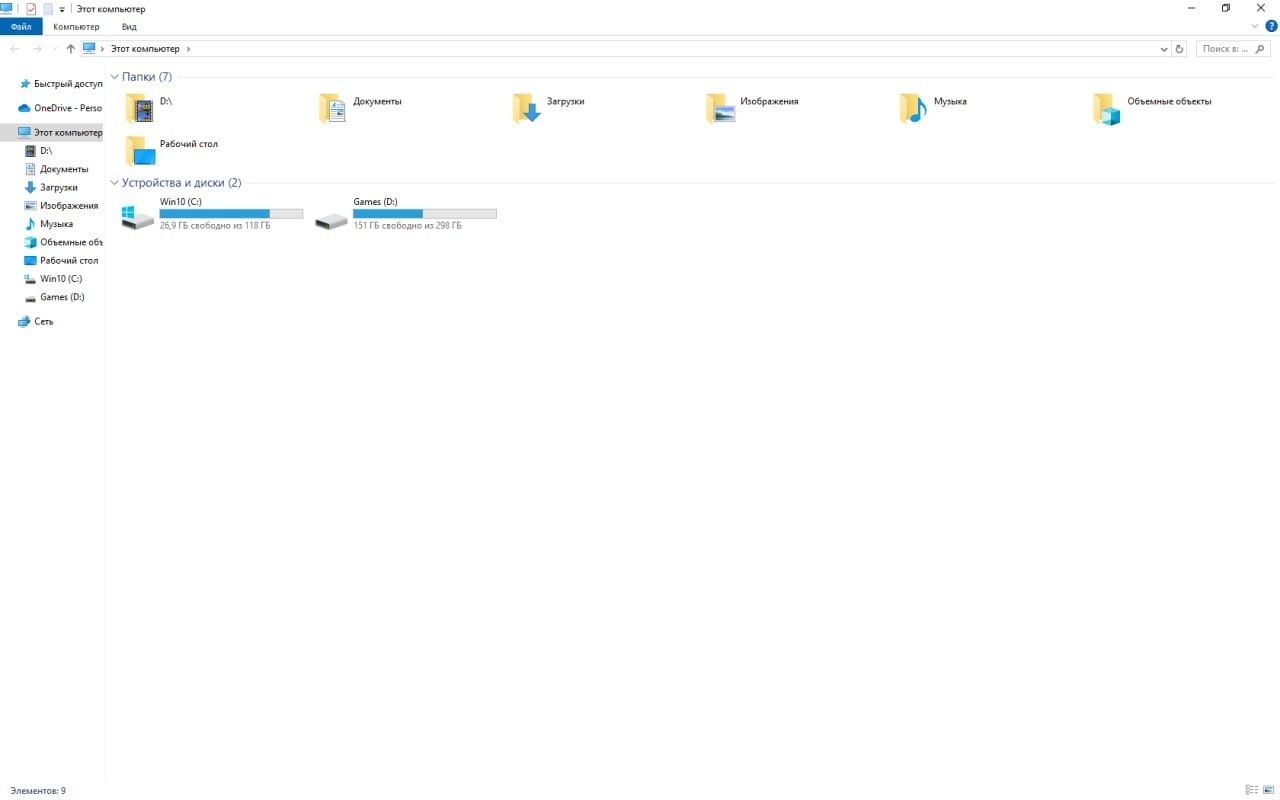The height and width of the screenshot is (800, 1280).
Task: Open the Файл menu
Action: coord(21,27)
